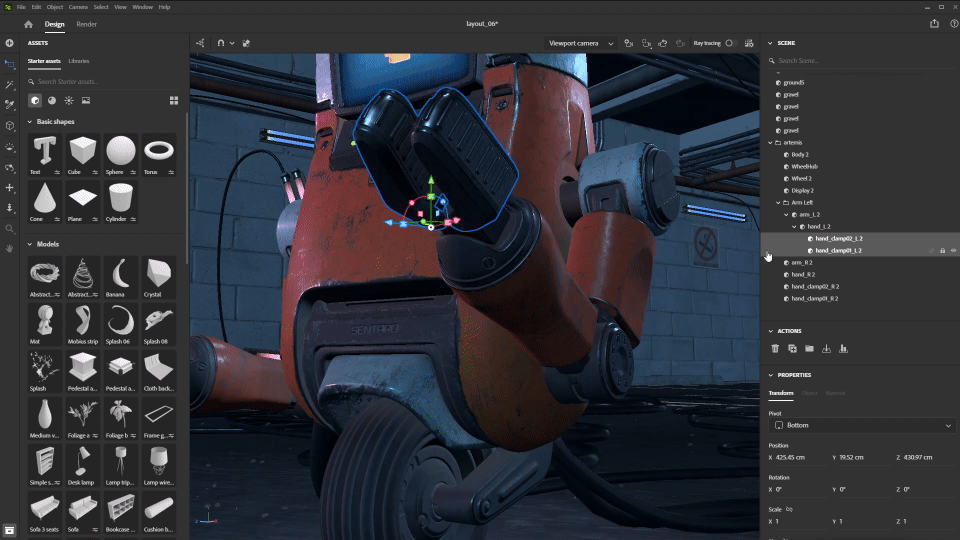
Task: Click the Add objects plus icon in left toolbar
Action: [9, 43]
